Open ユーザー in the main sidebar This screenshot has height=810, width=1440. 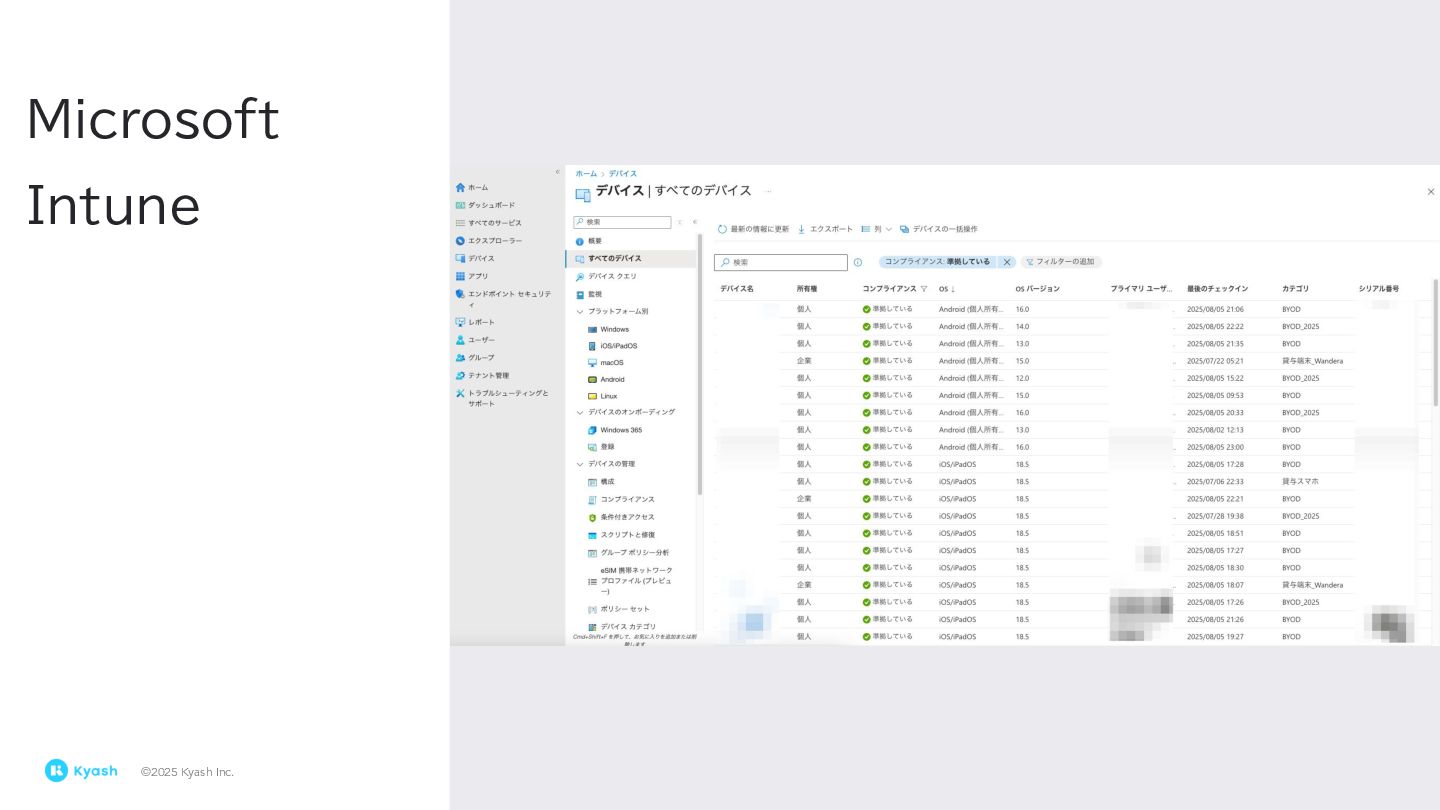point(475,340)
